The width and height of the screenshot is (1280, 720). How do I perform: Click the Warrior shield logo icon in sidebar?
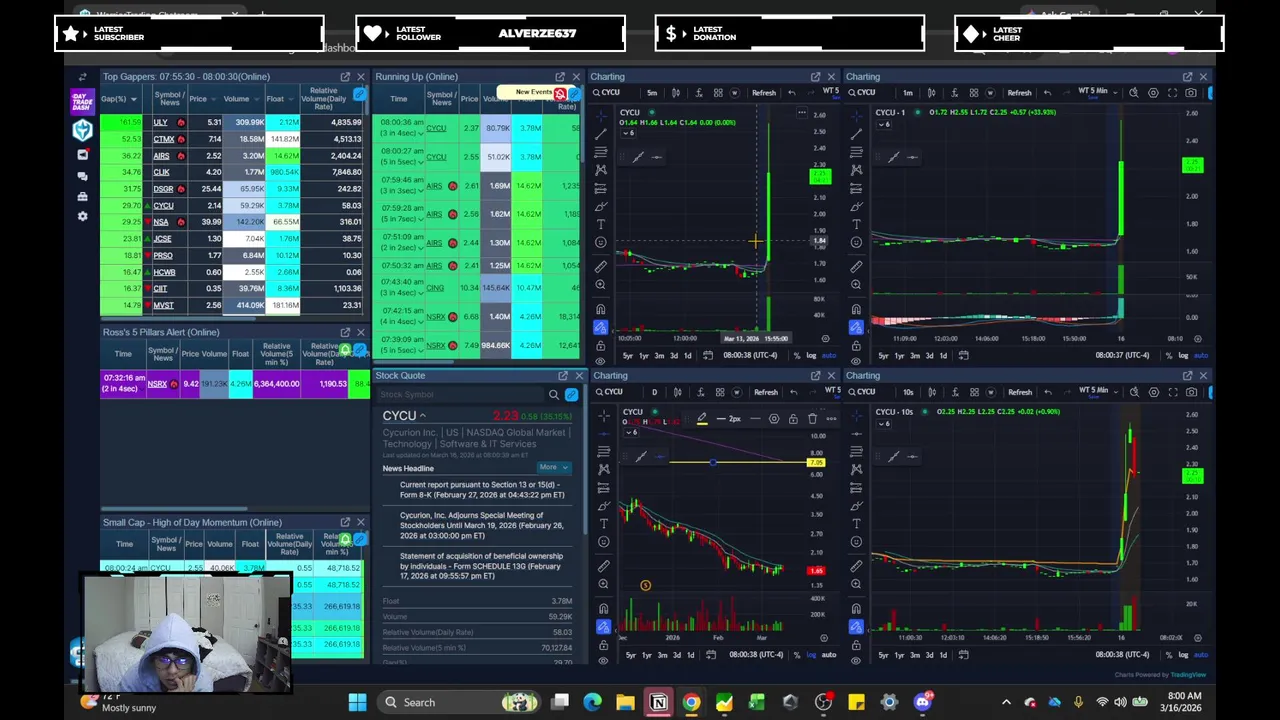pyautogui.click(x=82, y=130)
